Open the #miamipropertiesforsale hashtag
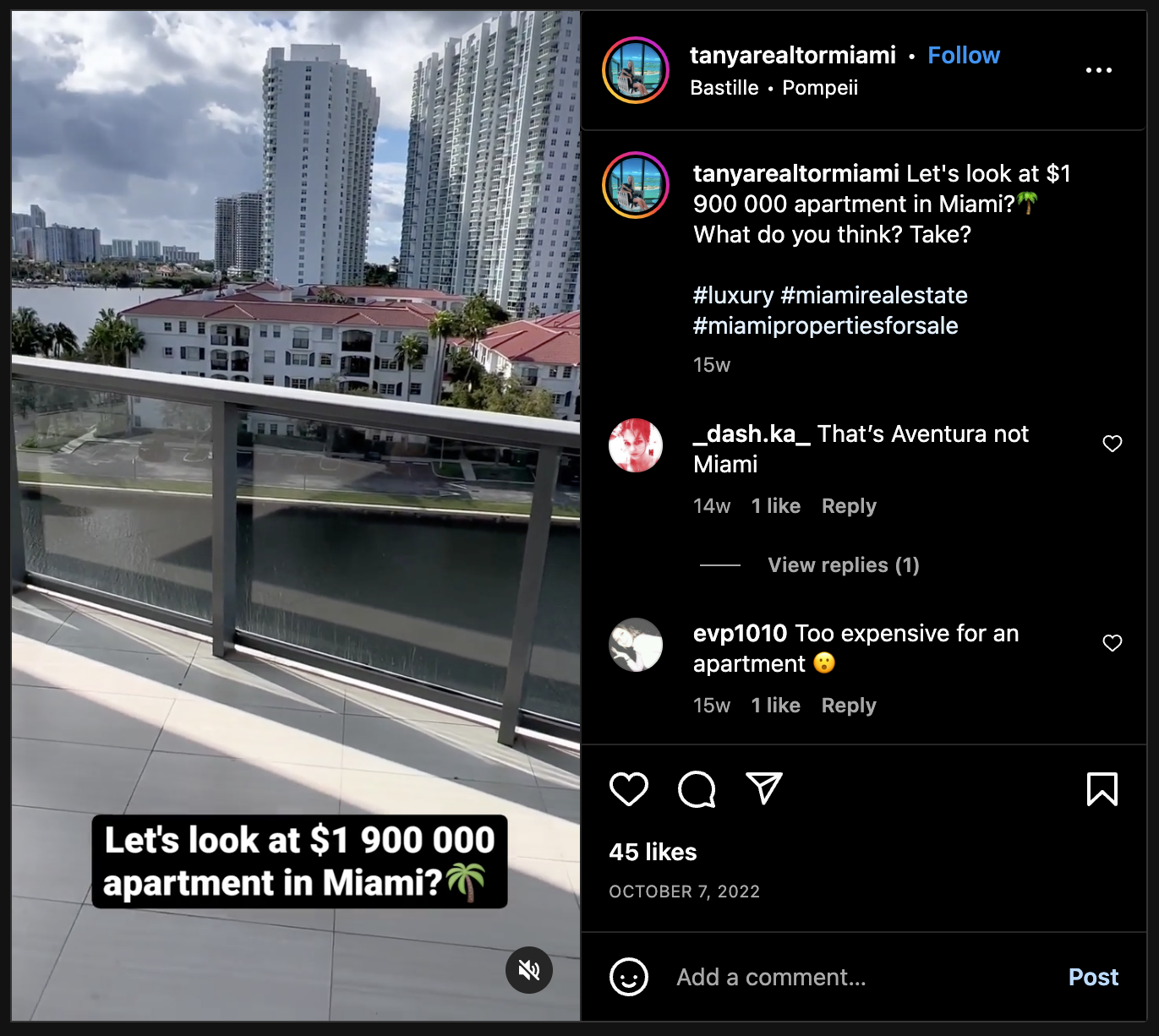1159x1036 pixels. (x=826, y=326)
